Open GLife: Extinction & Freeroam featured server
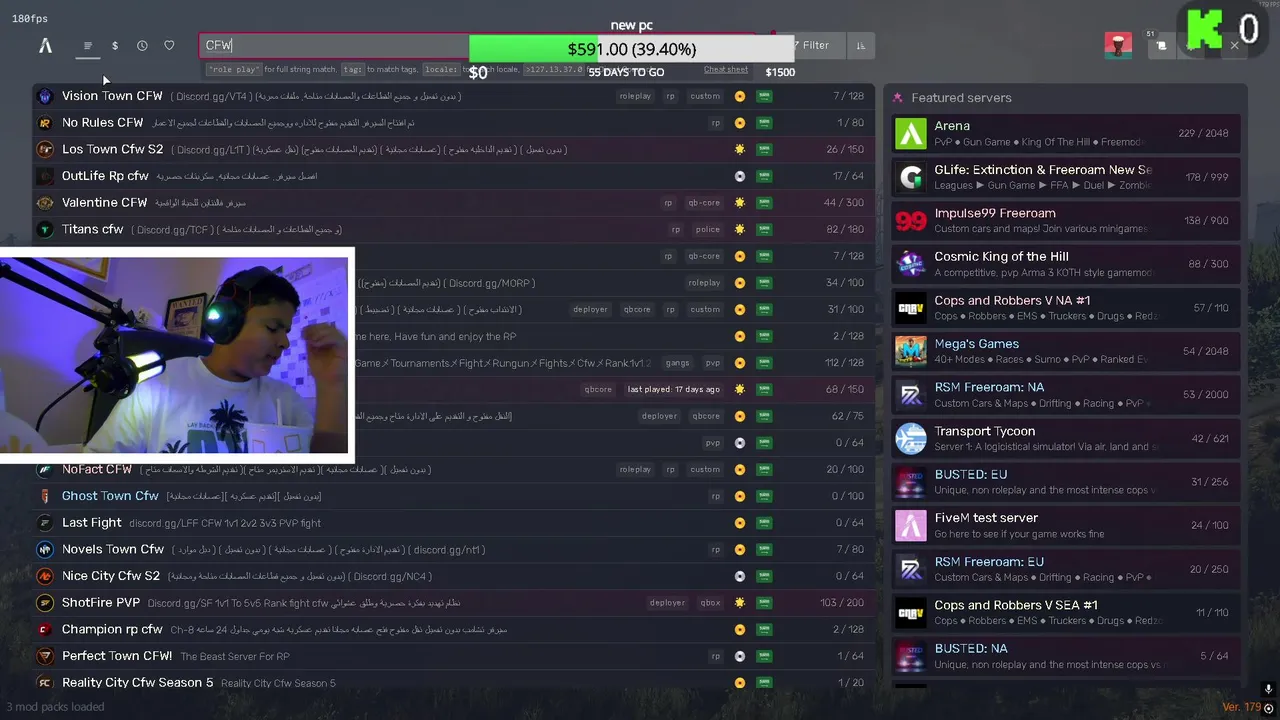 coord(1066,177)
